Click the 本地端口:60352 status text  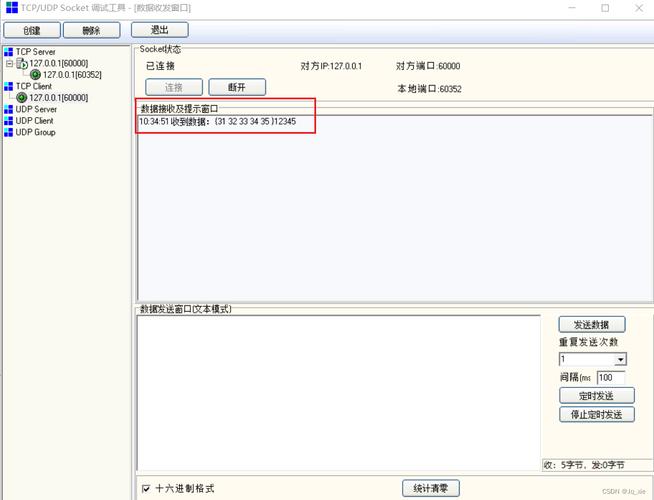pyautogui.click(x=429, y=89)
